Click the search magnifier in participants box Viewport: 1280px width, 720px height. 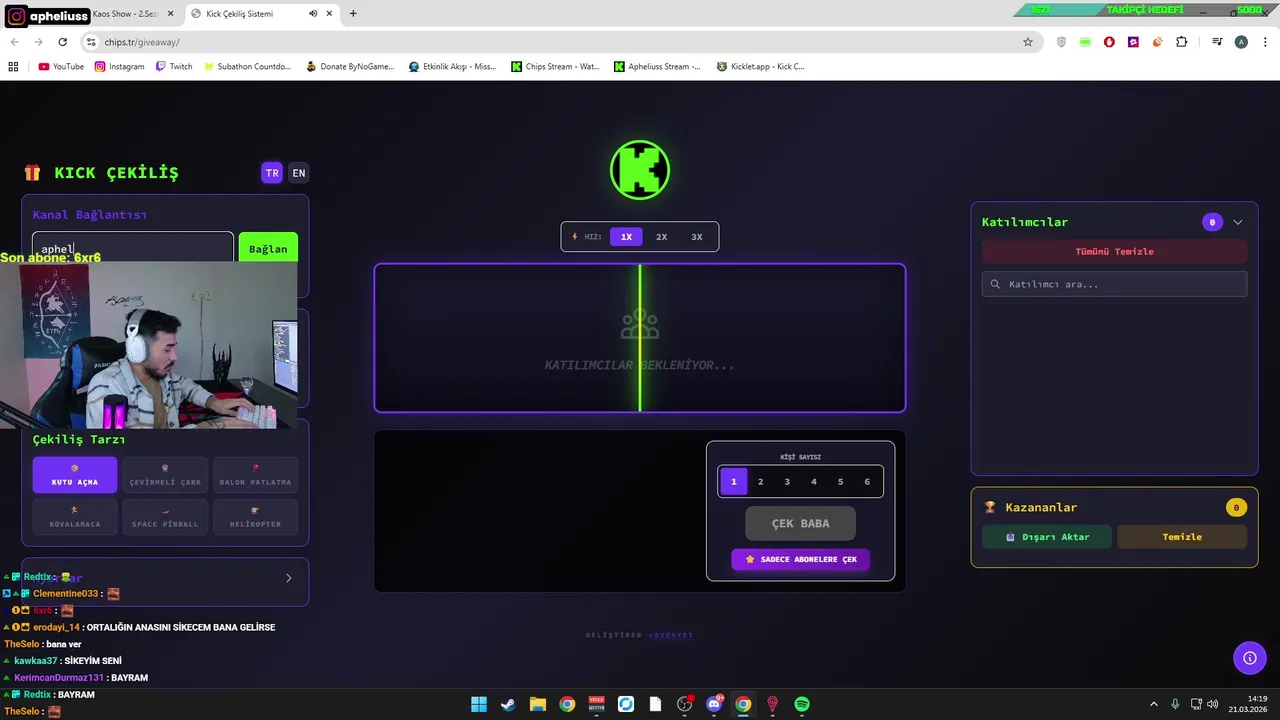coord(995,284)
